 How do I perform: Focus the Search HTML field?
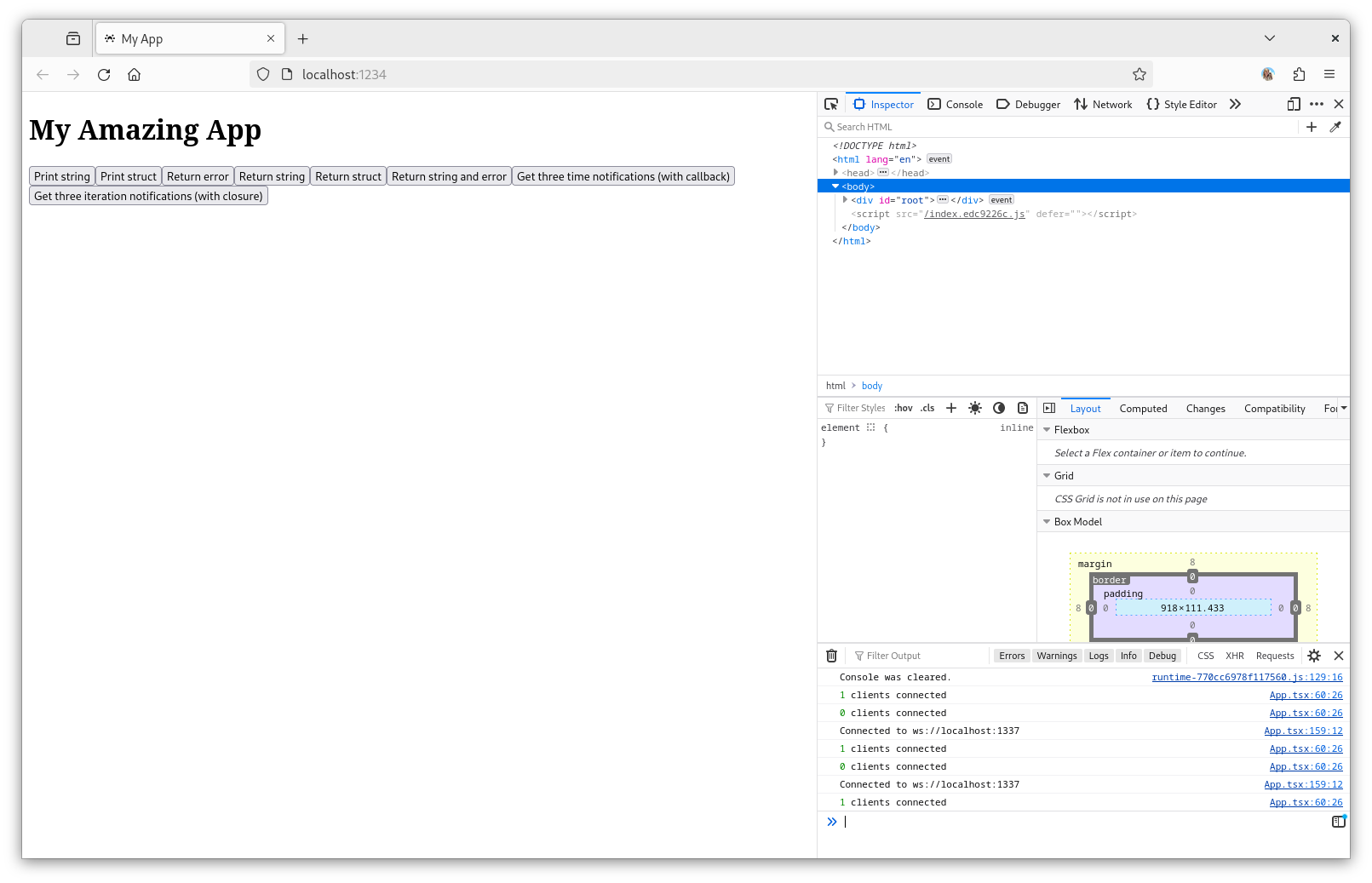click(x=1060, y=127)
